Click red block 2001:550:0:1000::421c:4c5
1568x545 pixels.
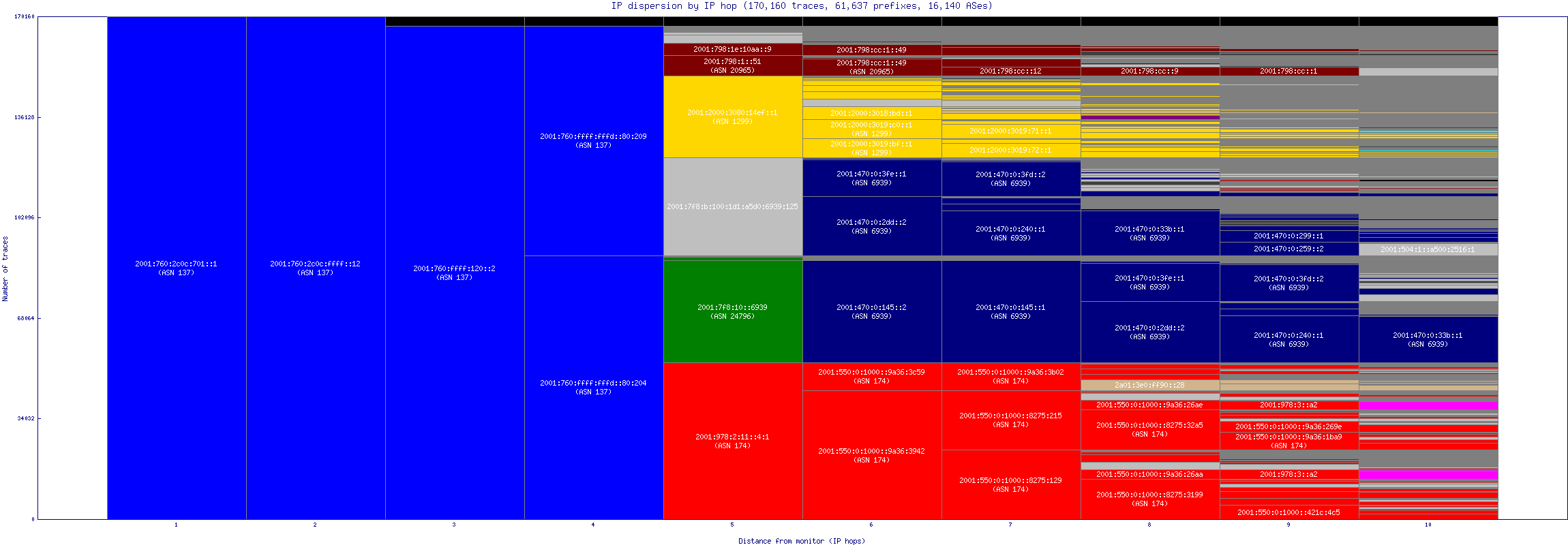click(1289, 512)
